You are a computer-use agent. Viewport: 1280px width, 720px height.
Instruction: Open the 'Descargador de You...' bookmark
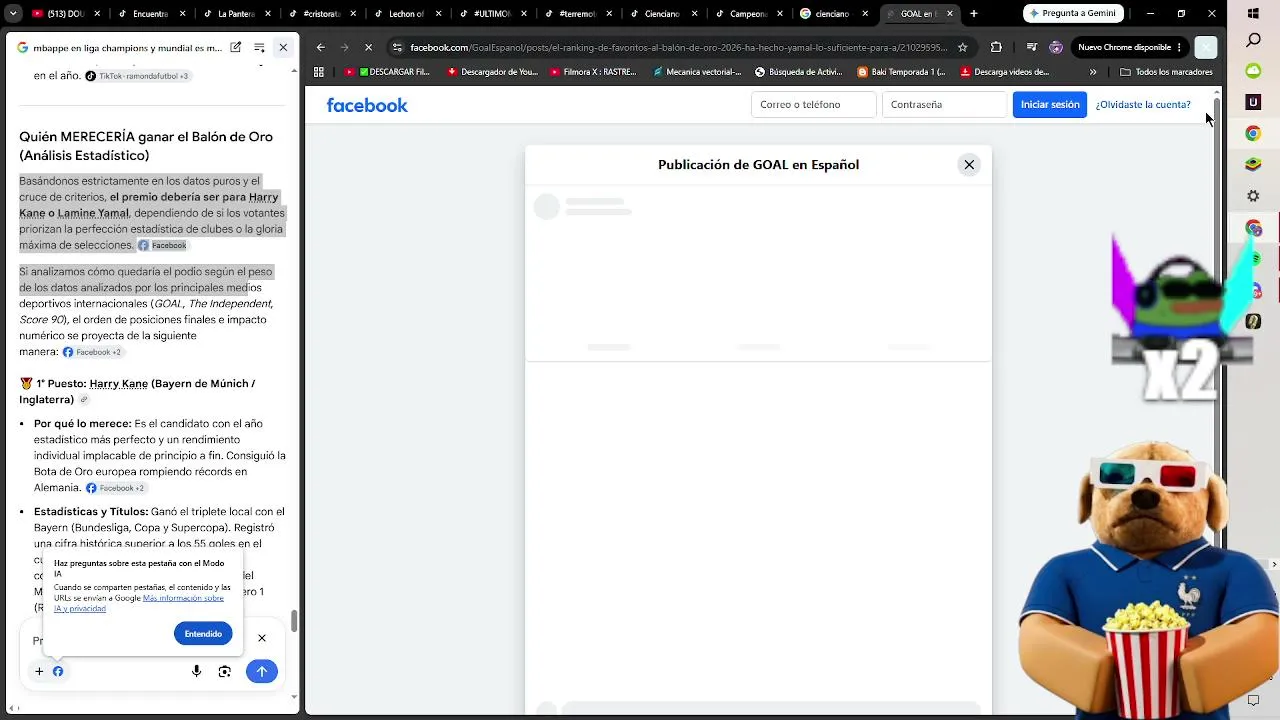493,72
